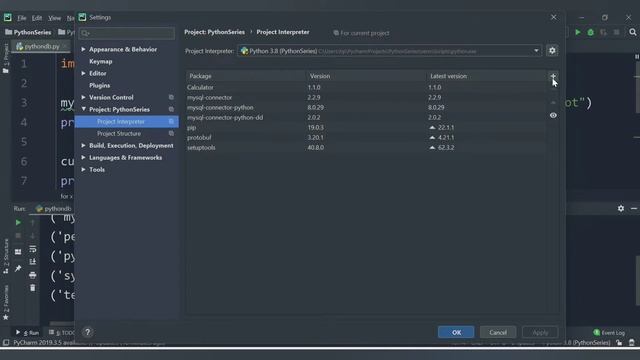The image size is (640, 360).
Task: Select the Calculator package row
Action: (x=366, y=87)
